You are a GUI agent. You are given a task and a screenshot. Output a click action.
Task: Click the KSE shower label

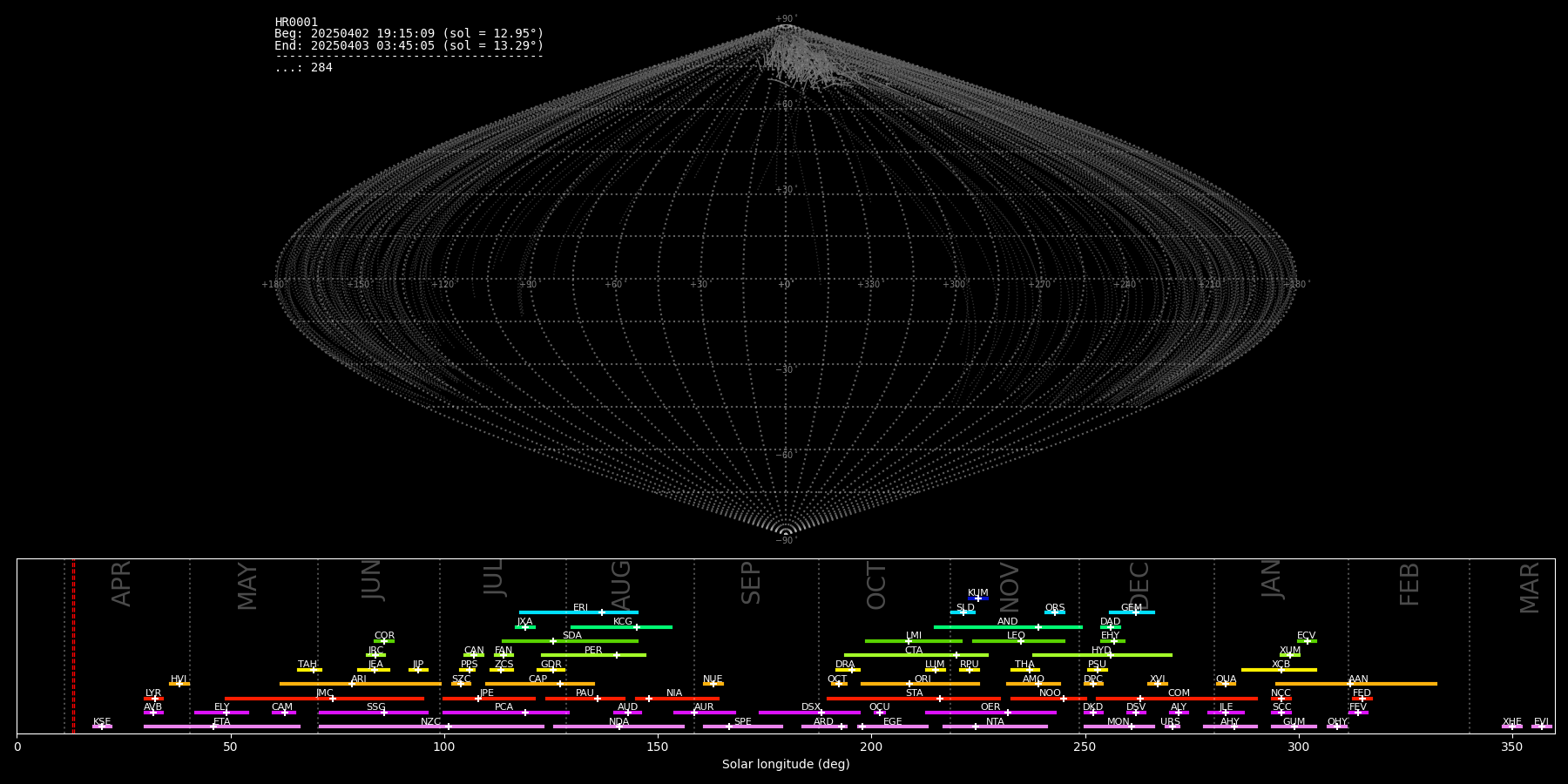[102, 722]
